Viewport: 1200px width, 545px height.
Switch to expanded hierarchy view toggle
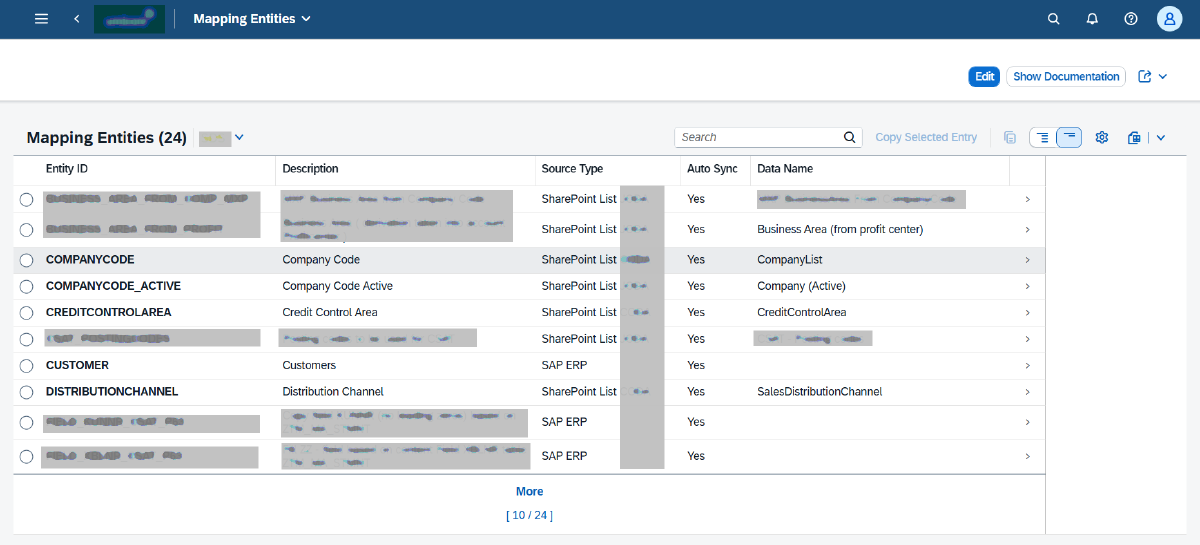[x=1043, y=137]
